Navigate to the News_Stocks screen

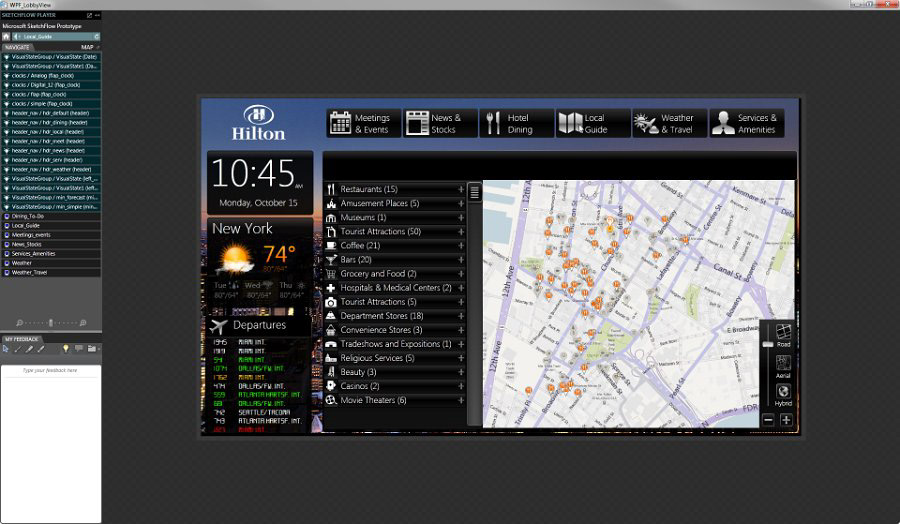click(51, 244)
